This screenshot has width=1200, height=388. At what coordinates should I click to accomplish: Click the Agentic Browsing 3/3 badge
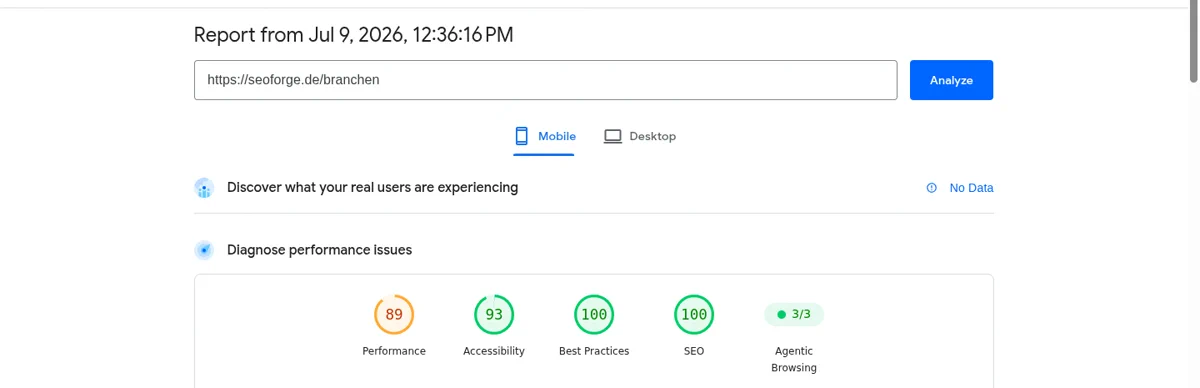[794, 314]
